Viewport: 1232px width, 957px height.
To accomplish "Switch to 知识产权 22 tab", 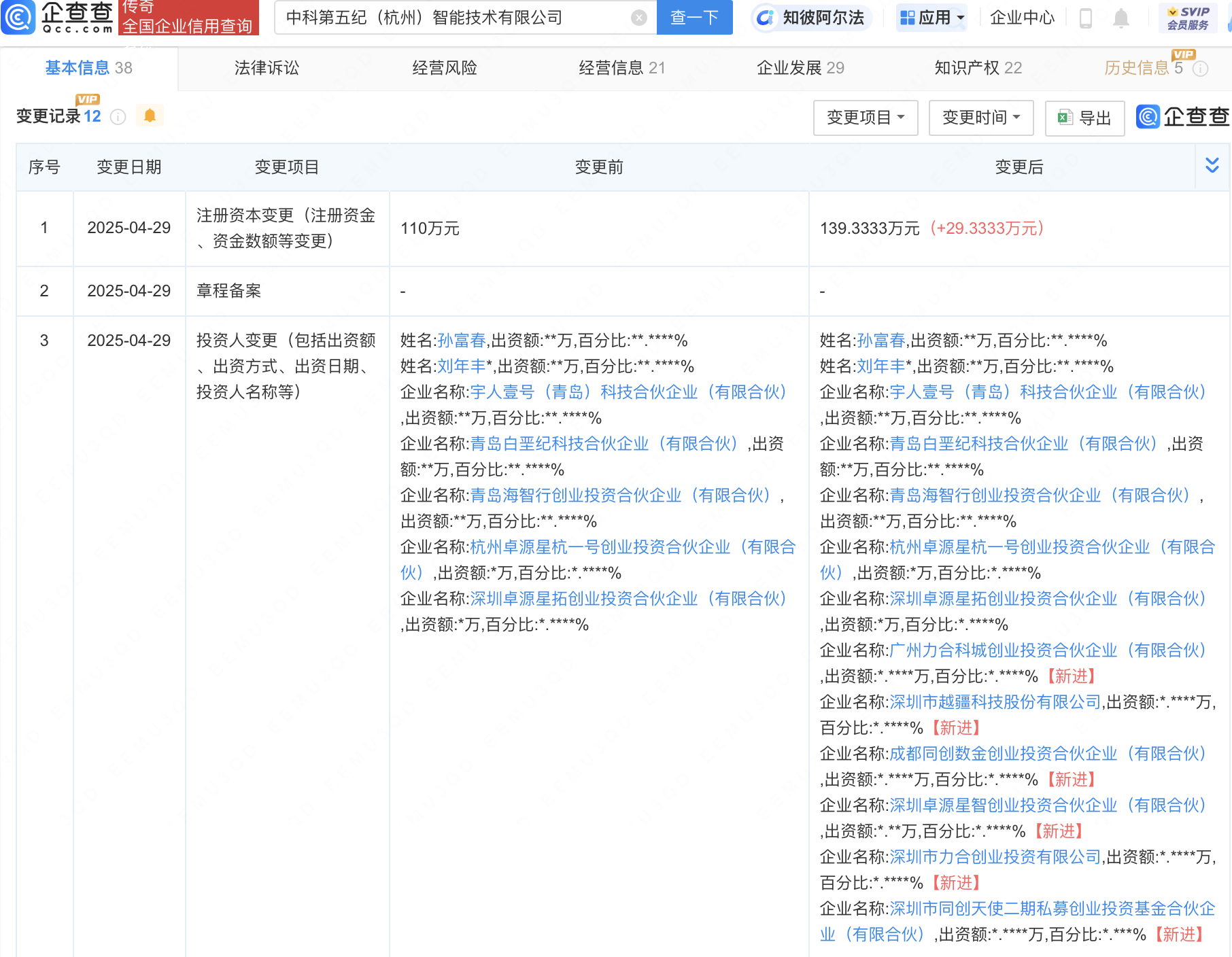I will 978,68.
